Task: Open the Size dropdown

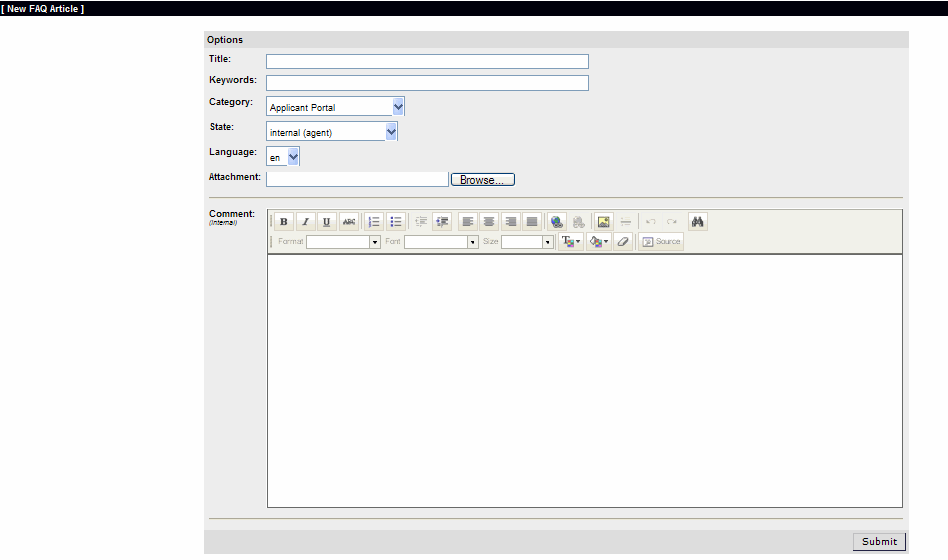Action: coord(527,242)
